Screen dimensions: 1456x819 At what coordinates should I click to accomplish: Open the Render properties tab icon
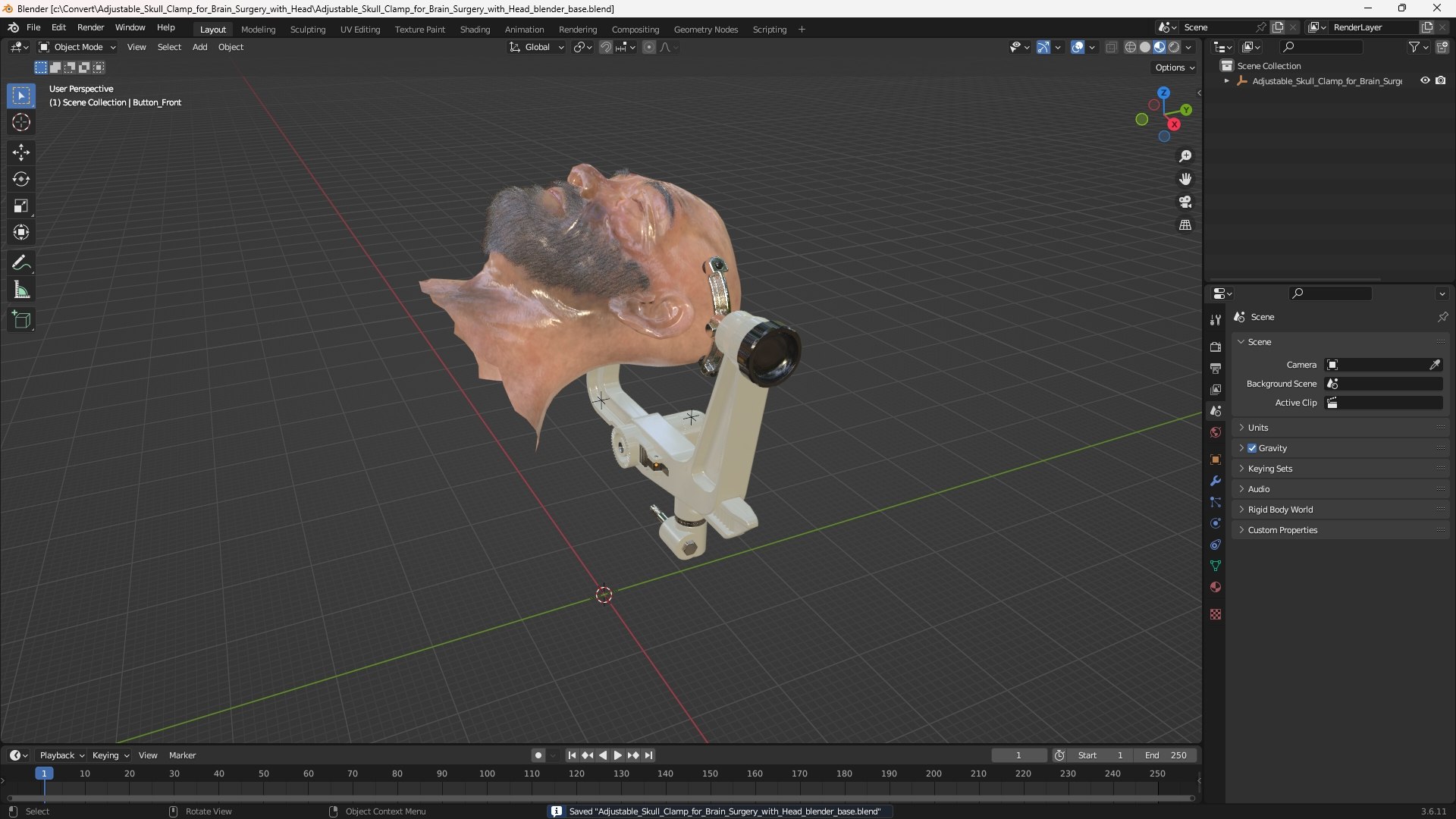(1216, 347)
